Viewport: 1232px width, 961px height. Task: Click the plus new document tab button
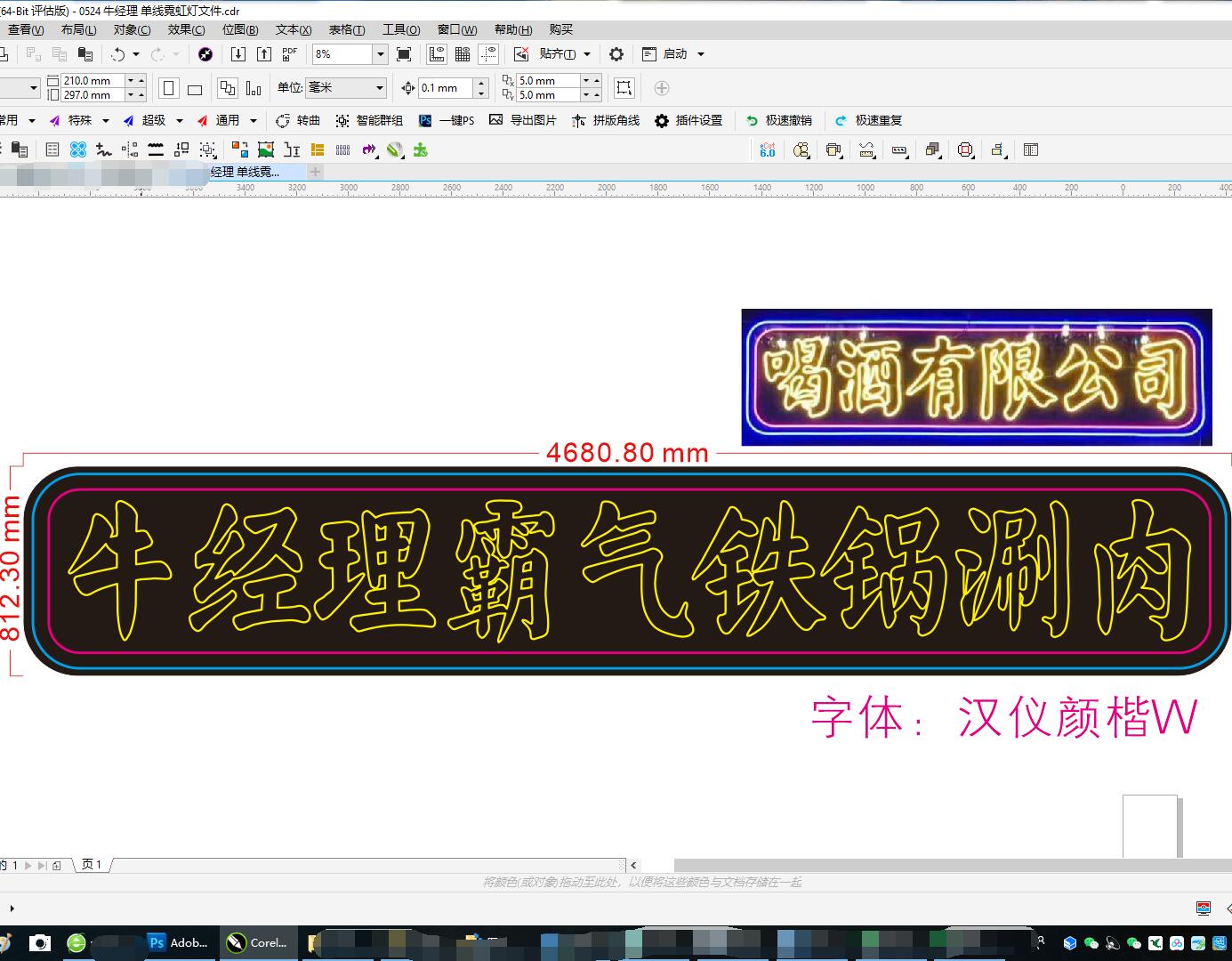tap(316, 172)
